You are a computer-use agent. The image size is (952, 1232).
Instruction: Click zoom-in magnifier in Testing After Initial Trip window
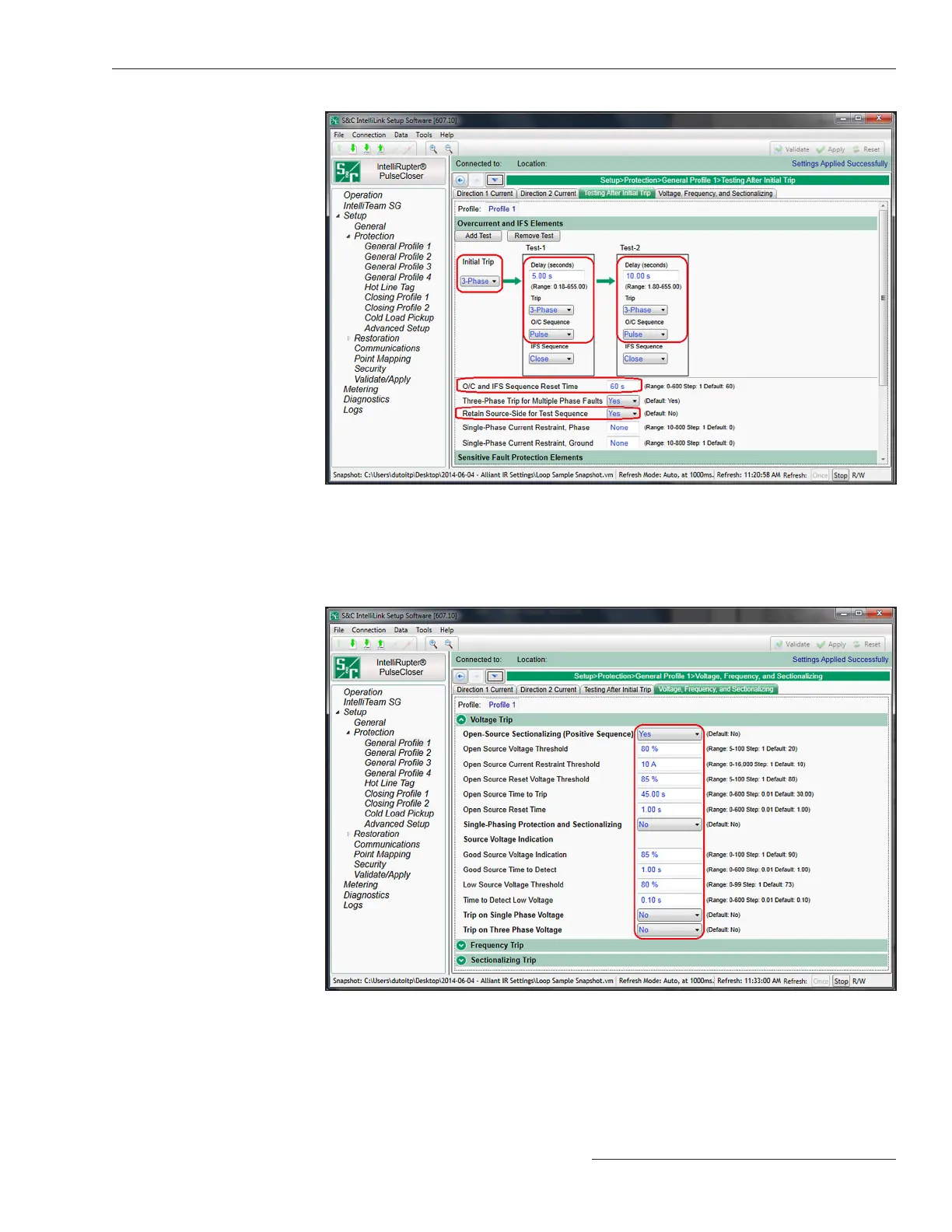[433, 149]
